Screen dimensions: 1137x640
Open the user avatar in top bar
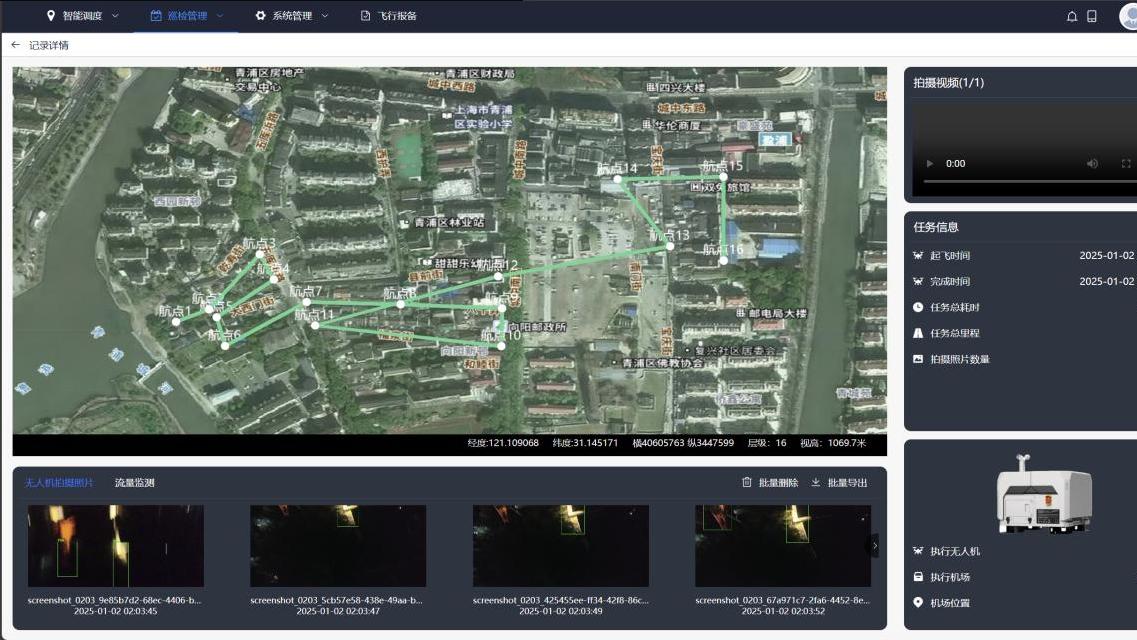coord(1128,16)
